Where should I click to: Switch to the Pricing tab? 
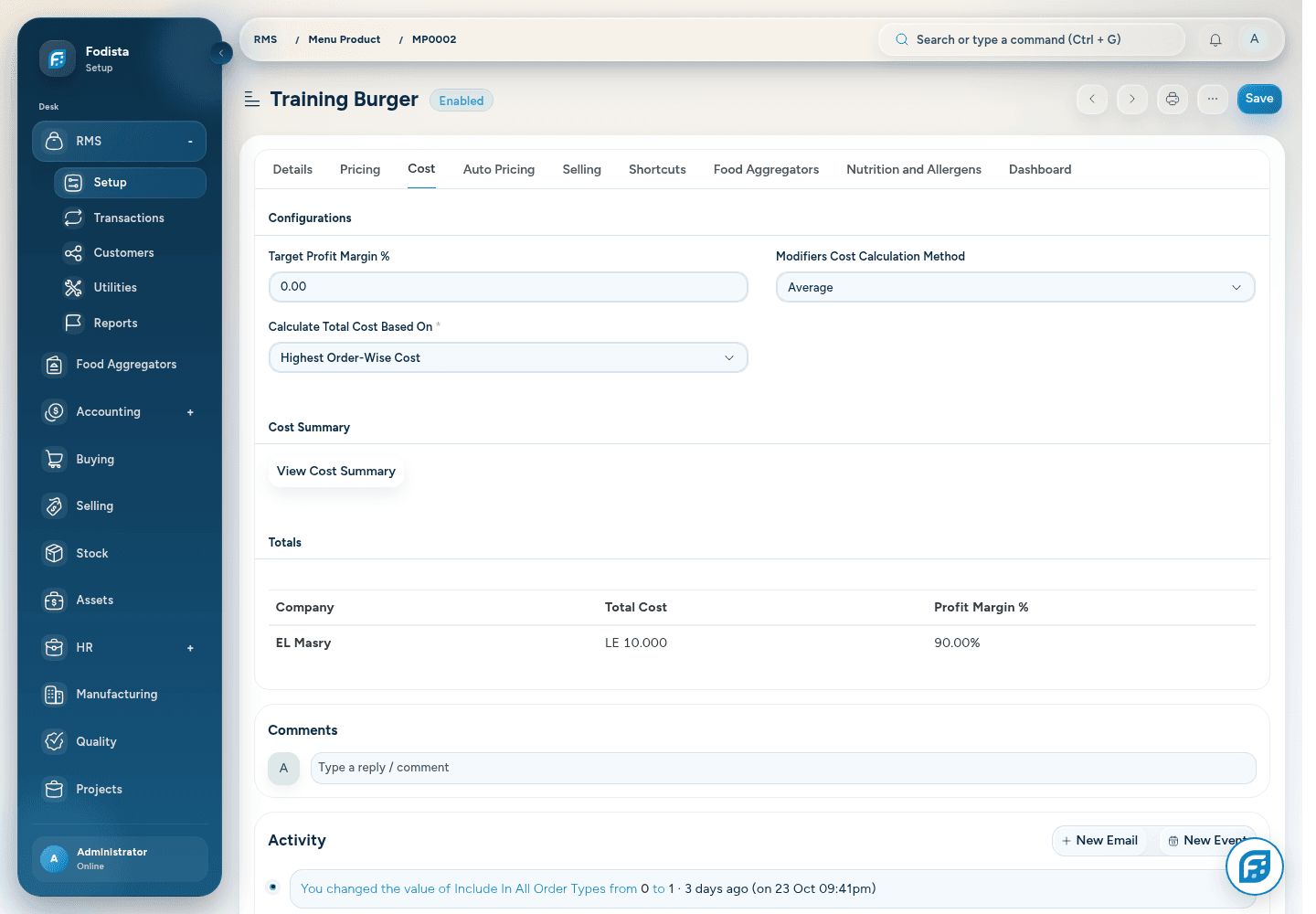tap(360, 170)
